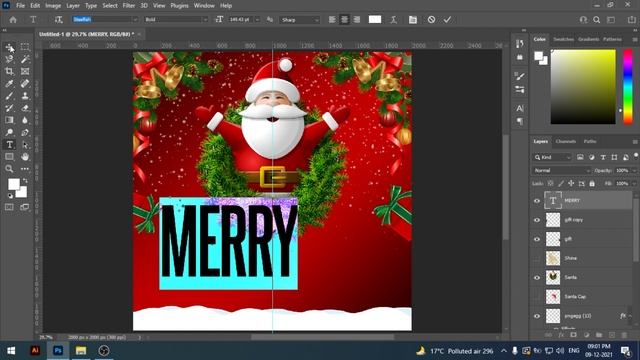The height and width of the screenshot is (360, 640).
Task: Open Illustrator from the taskbar
Action: (35, 351)
